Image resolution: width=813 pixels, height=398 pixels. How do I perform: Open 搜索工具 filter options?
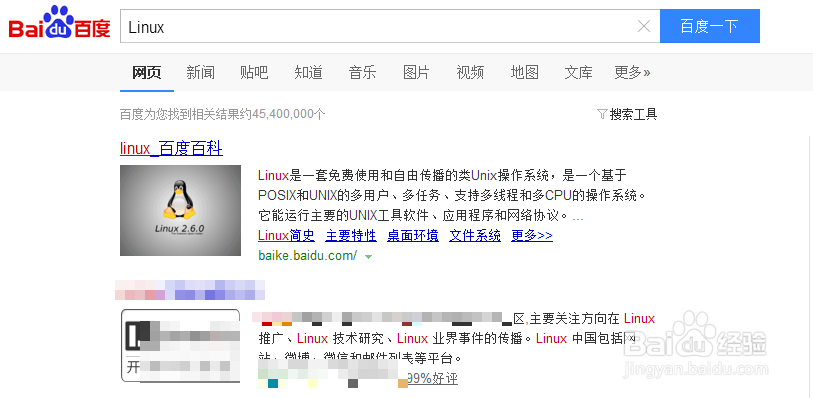[627, 114]
